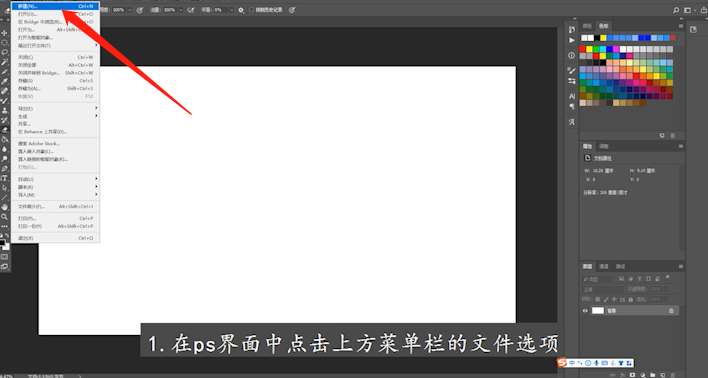Choose Search Adobe Stock menu item
The image size is (708, 378).
(x=55, y=144)
